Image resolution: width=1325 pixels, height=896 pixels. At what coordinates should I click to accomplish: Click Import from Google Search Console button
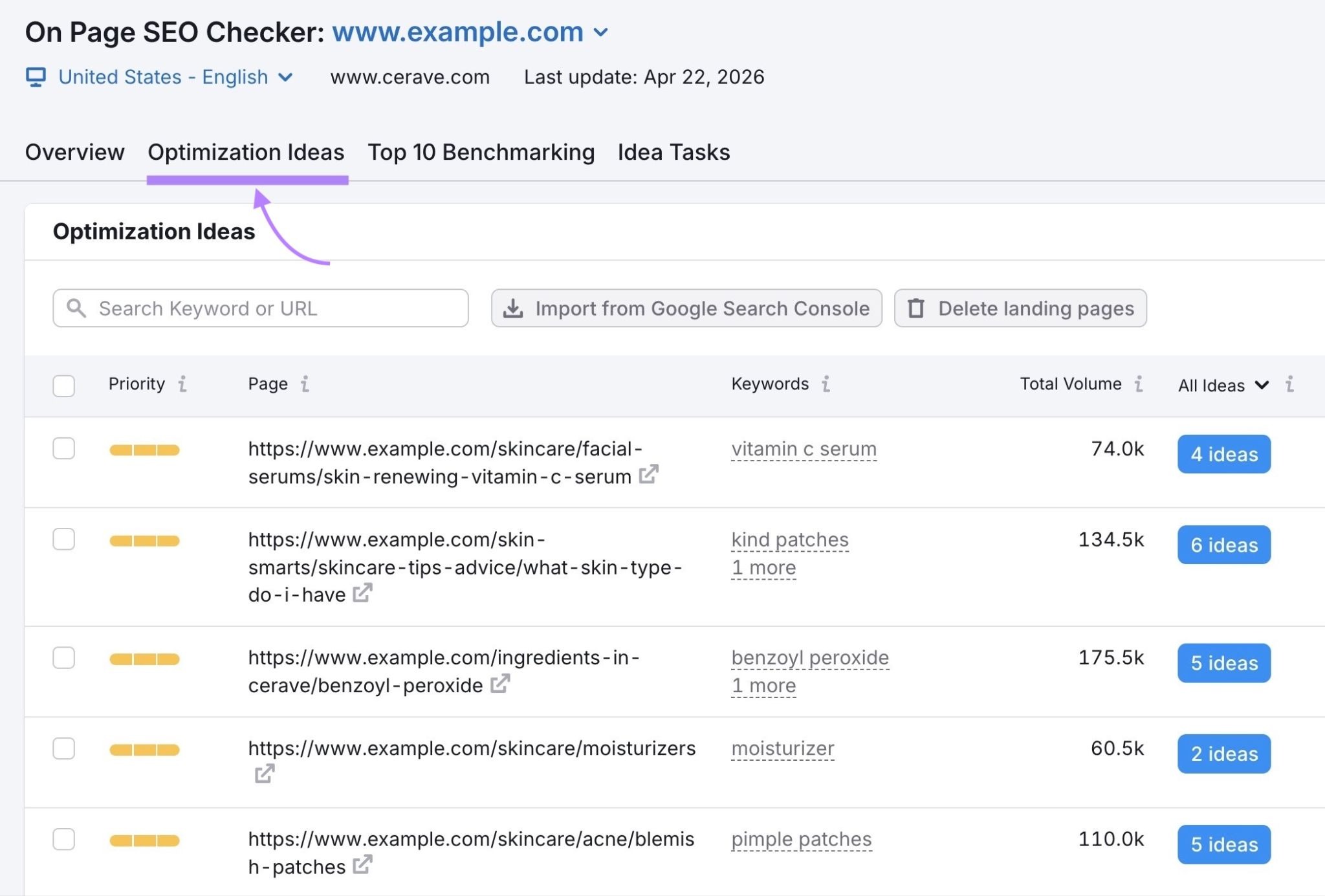tap(686, 308)
